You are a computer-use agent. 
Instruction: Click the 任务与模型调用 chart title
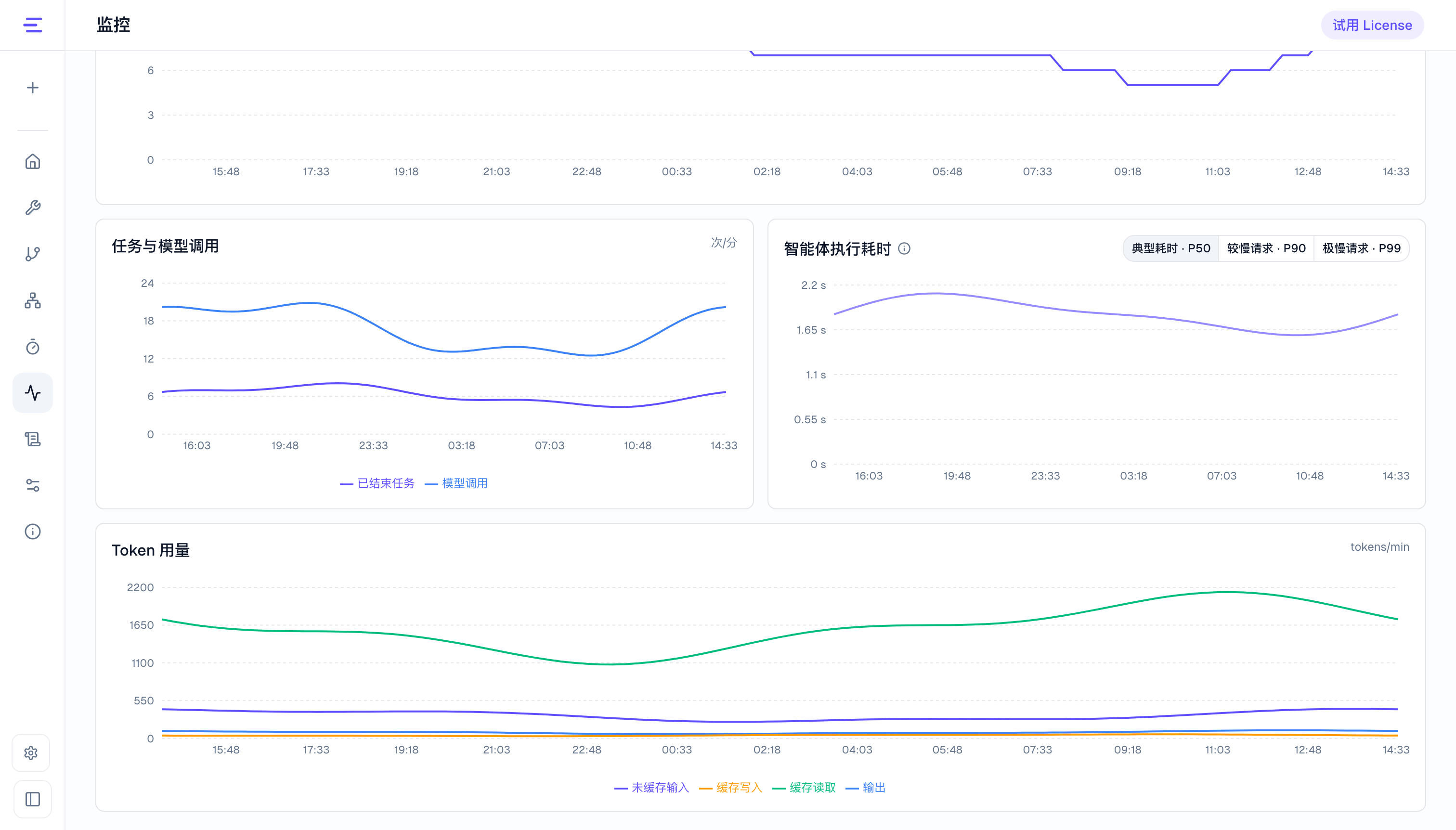tap(165, 246)
